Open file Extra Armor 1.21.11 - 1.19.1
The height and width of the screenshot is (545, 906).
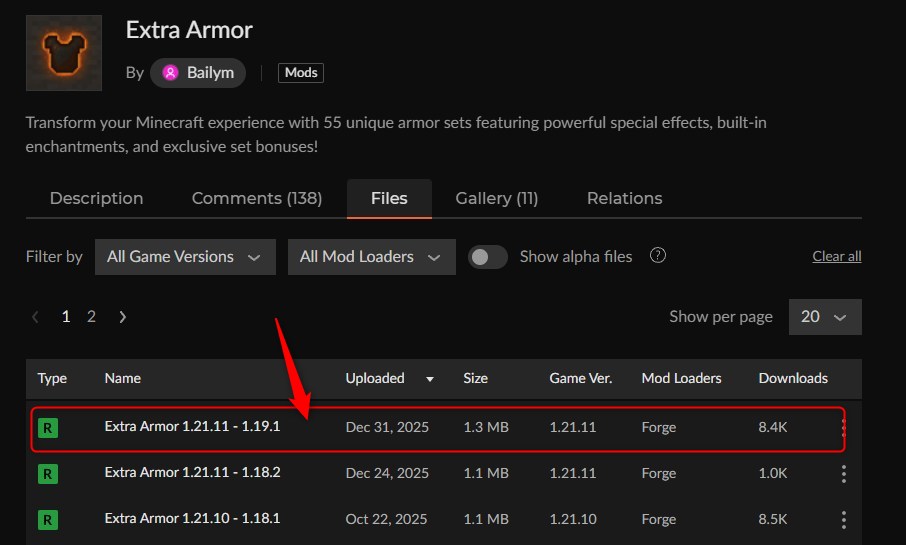(x=192, y=427)
